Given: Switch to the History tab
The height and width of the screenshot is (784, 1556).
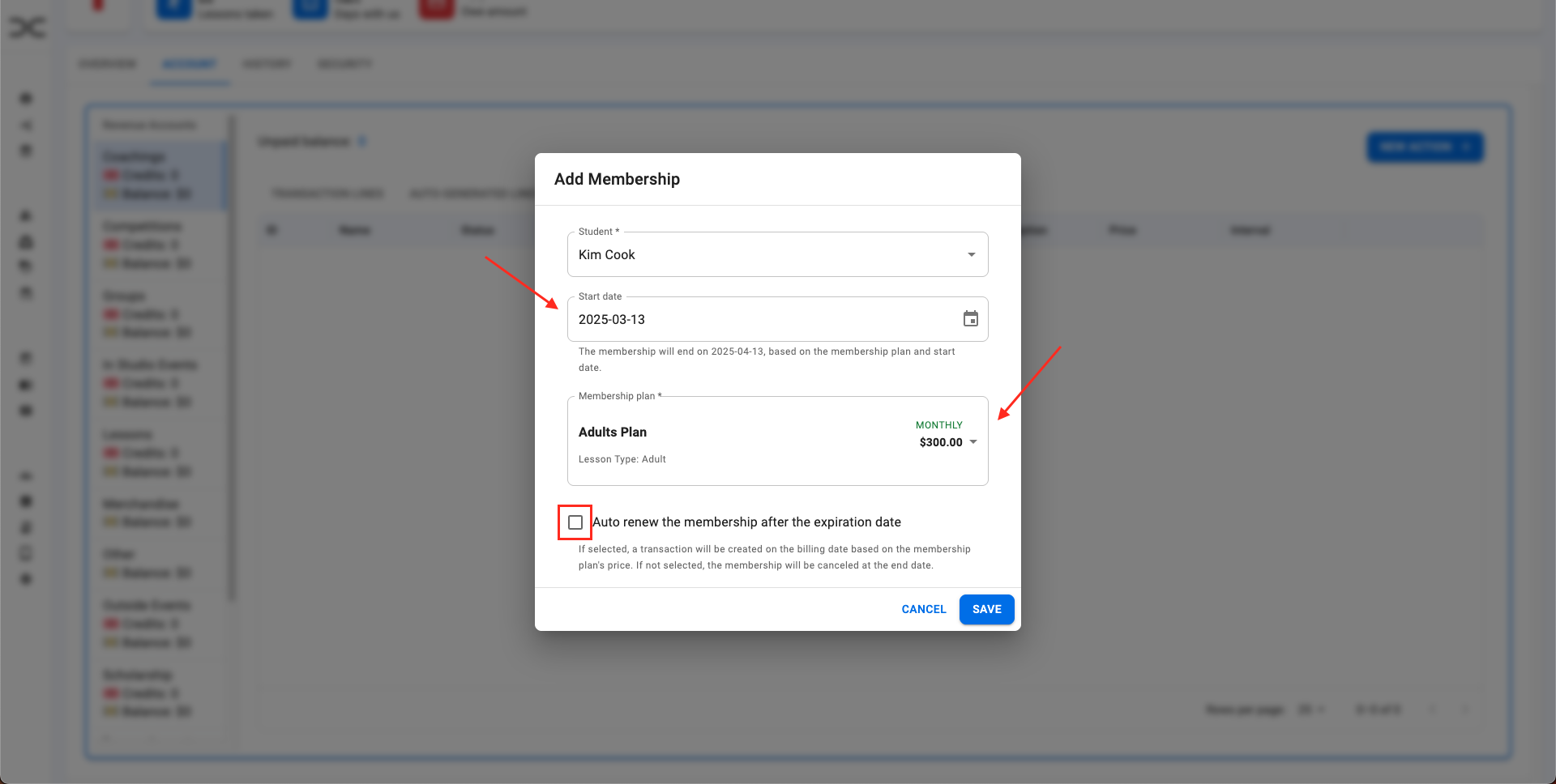Looking at the screenshot, I should pos(267,64).
